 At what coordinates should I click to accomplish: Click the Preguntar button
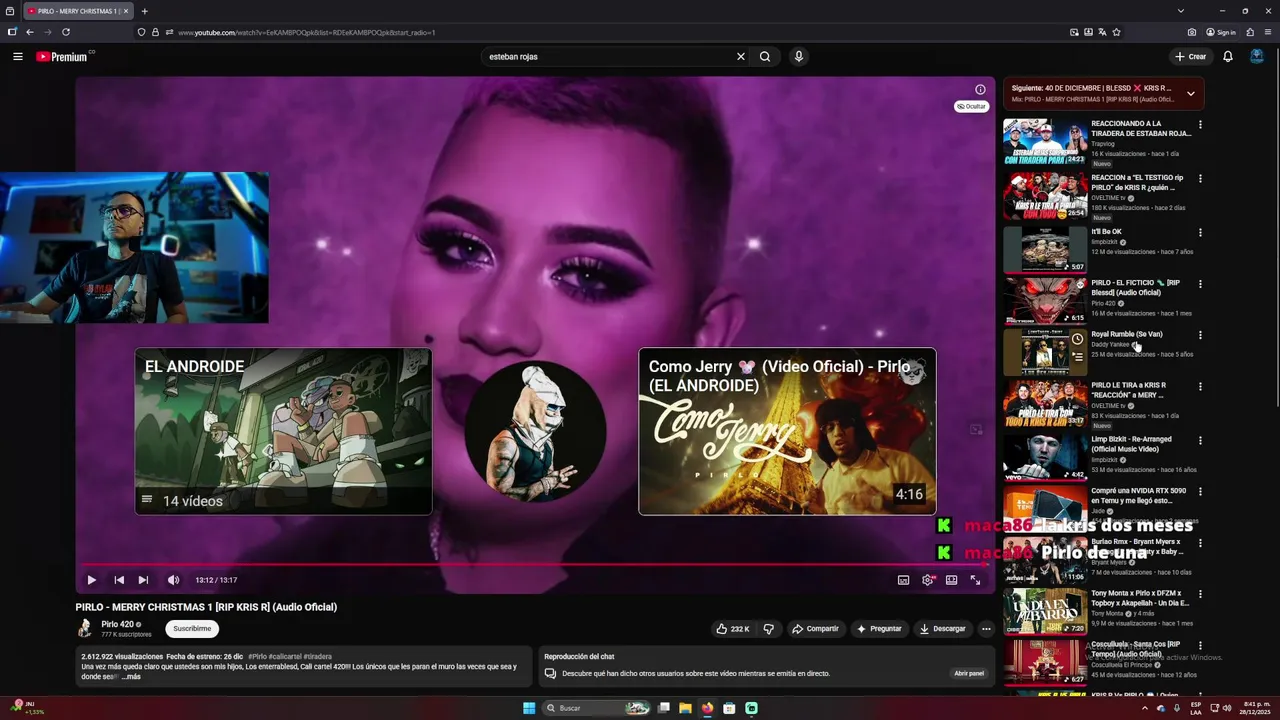click(879, 629)
